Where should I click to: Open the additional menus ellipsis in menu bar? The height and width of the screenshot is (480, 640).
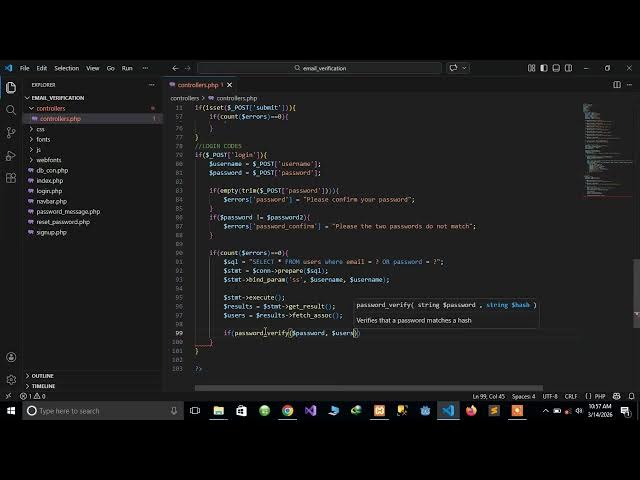click(x=145, y=68)
